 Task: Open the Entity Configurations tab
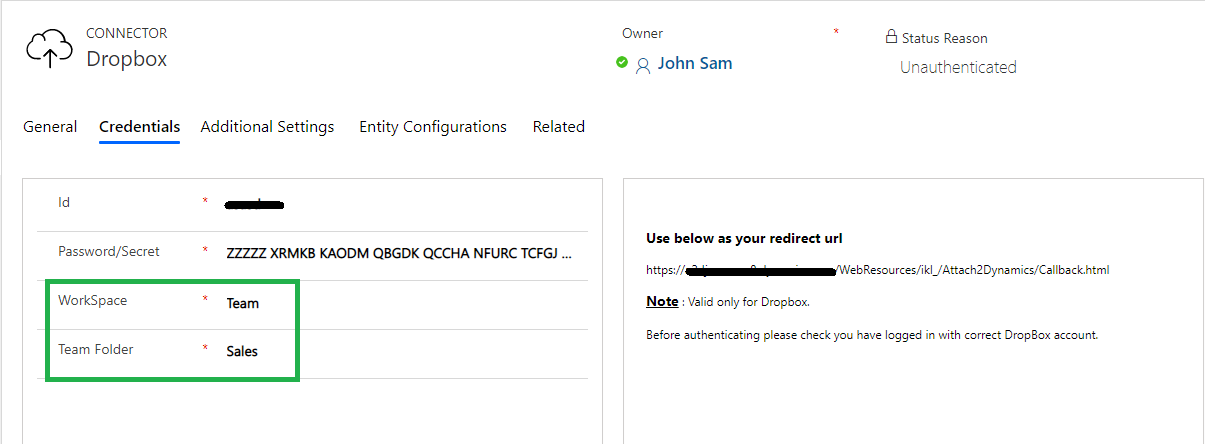click(433, 127)
